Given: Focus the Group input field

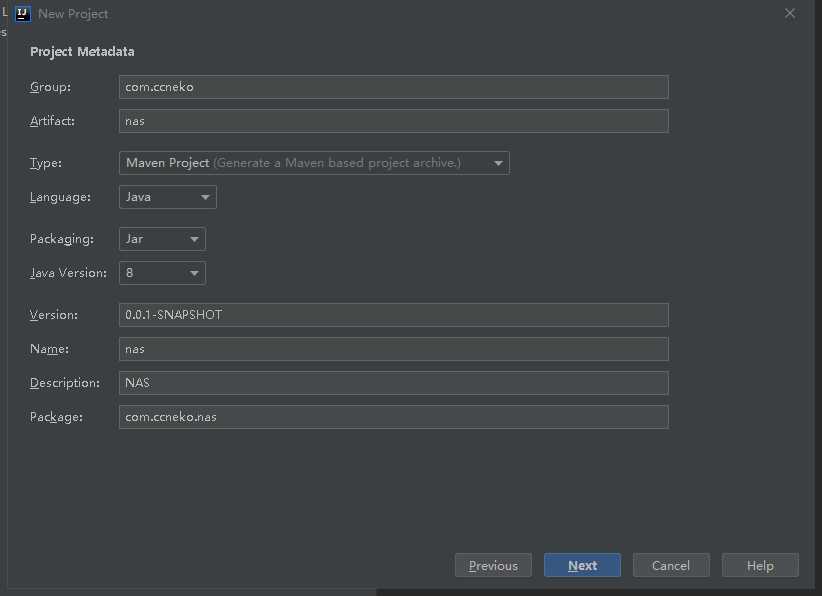Looking at the screenshot, I should pos(393,87).
